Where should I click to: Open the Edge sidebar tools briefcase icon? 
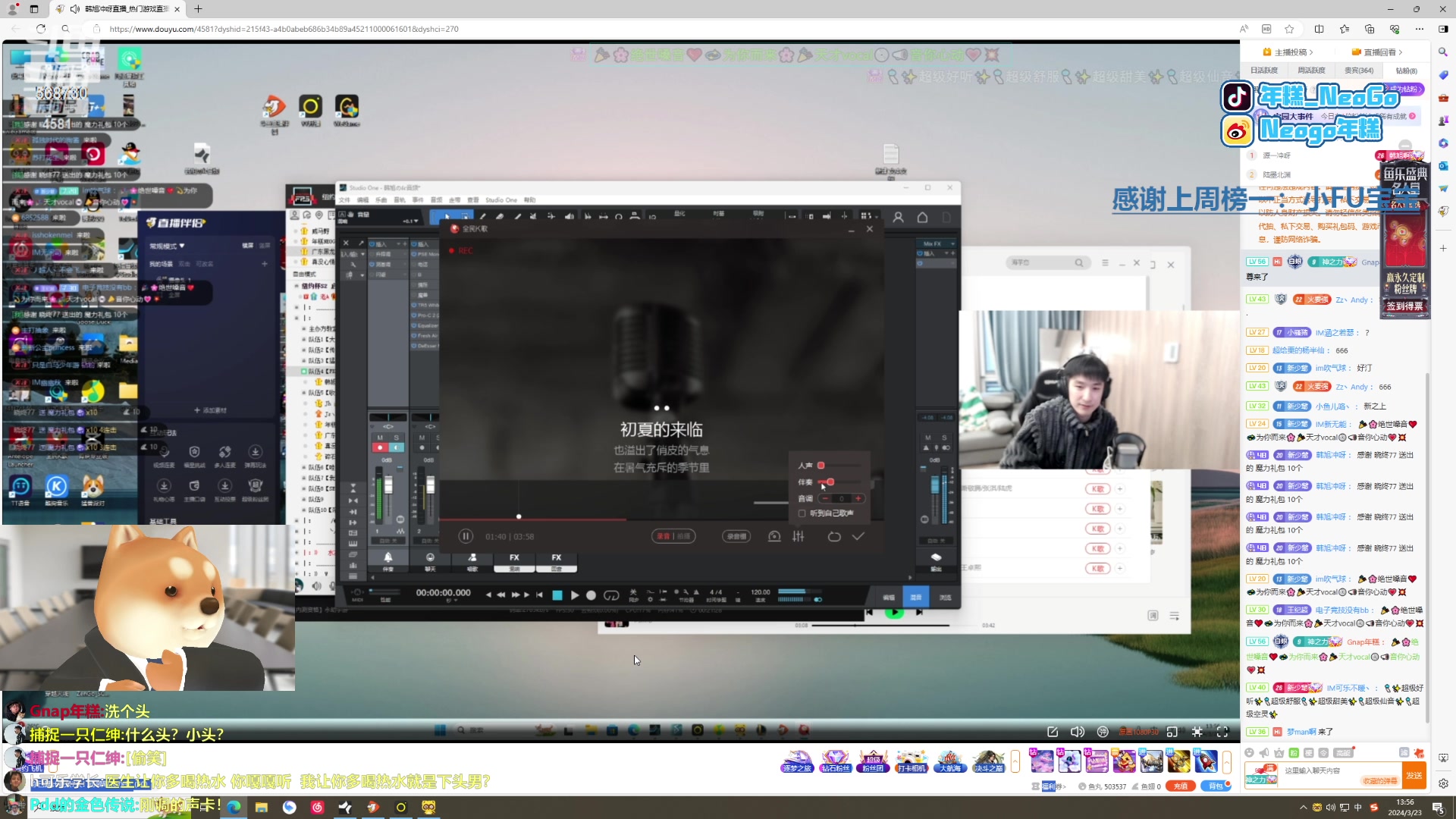[1443, 97]
